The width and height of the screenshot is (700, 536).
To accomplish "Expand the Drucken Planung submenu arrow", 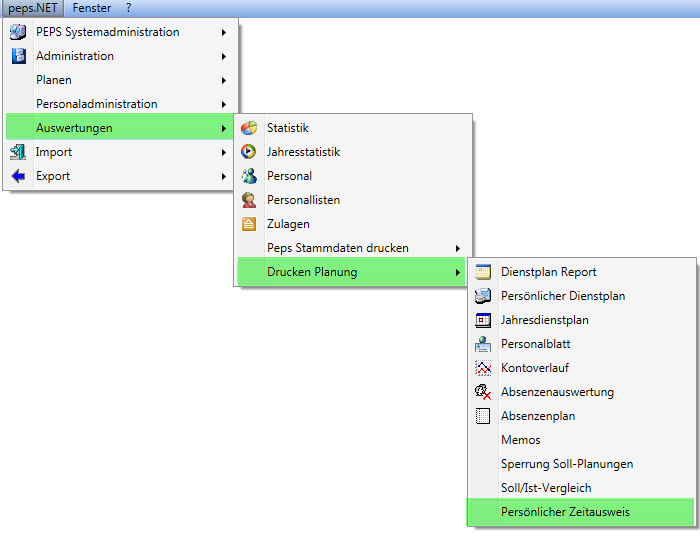I will [458, 272].
